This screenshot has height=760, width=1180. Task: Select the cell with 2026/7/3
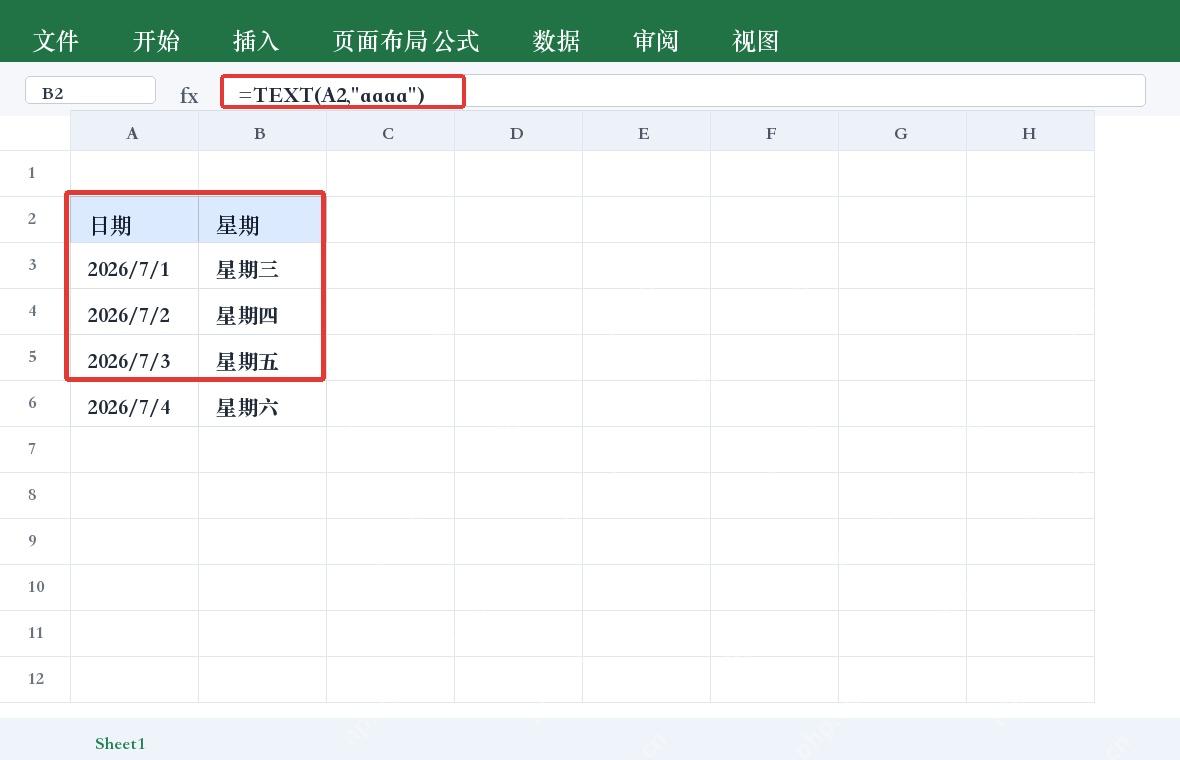point(134,357)
